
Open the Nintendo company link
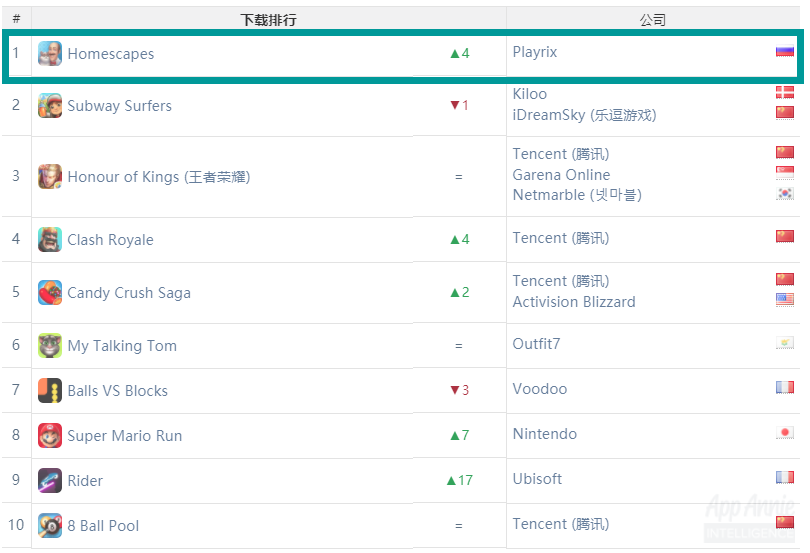tap(544, 434)
